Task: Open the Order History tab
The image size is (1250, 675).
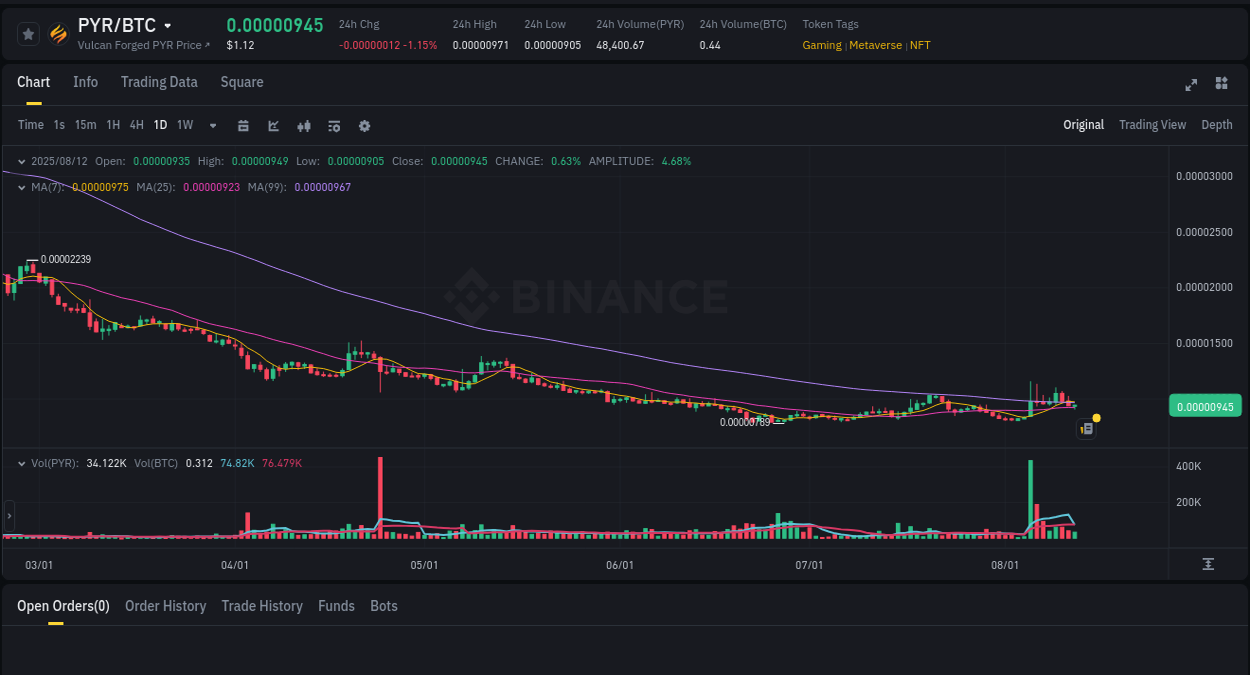Action: (x=165, y=606)
